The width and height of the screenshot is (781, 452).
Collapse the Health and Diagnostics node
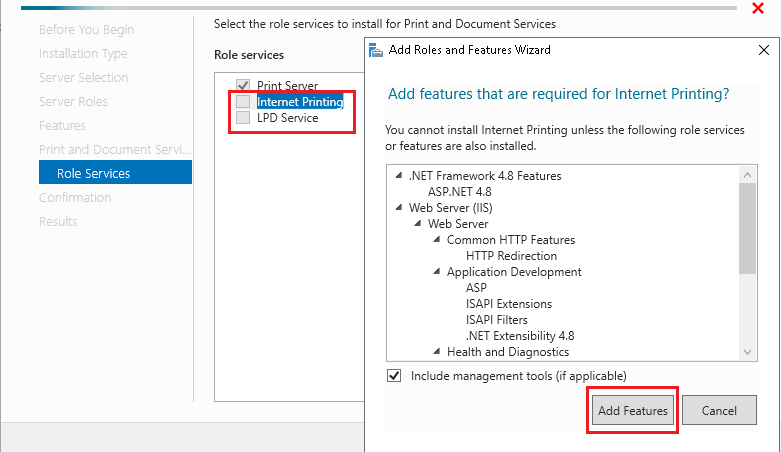[x=437, y=351]
